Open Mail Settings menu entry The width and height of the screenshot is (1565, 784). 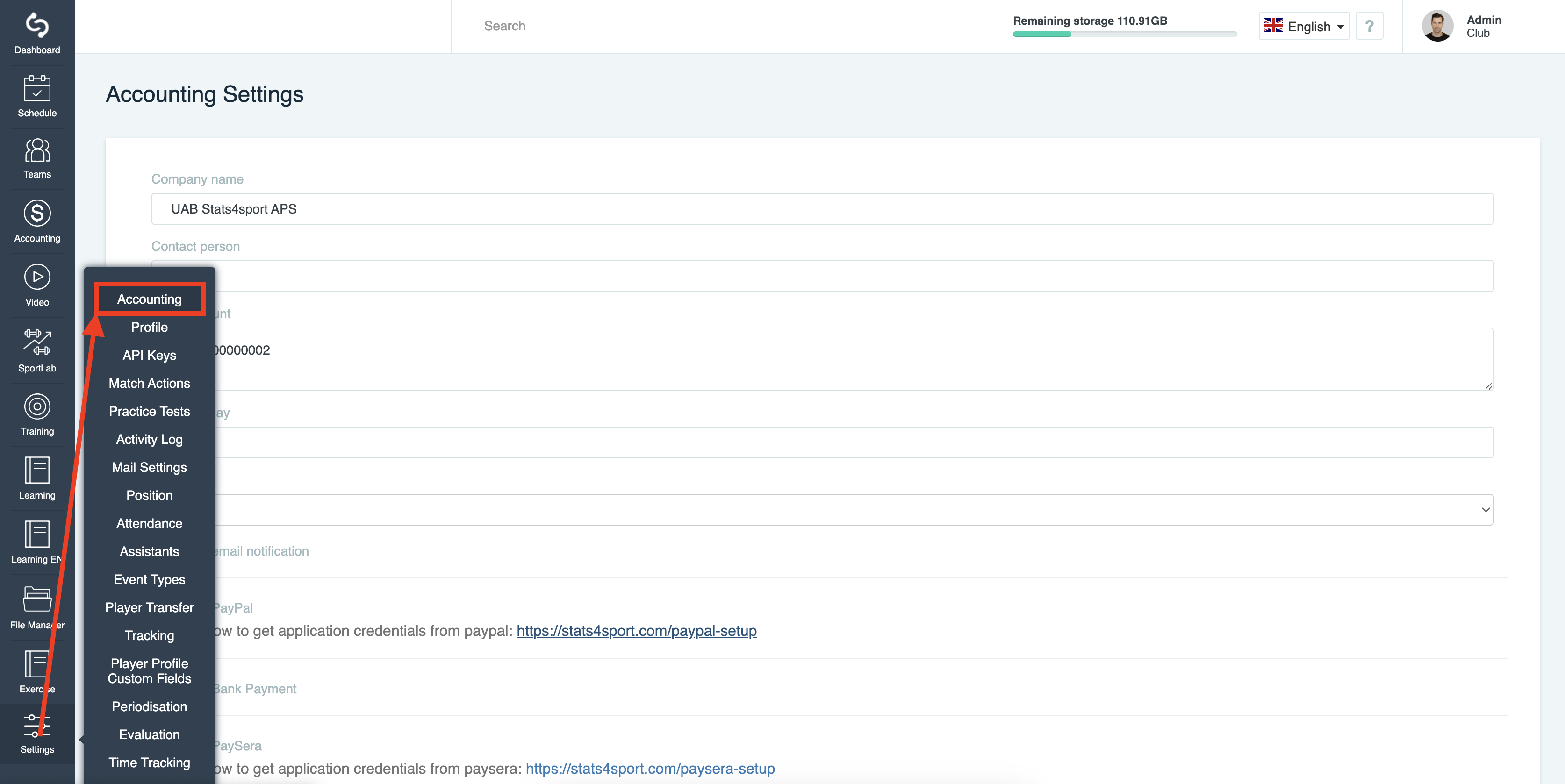pos(150,467)
